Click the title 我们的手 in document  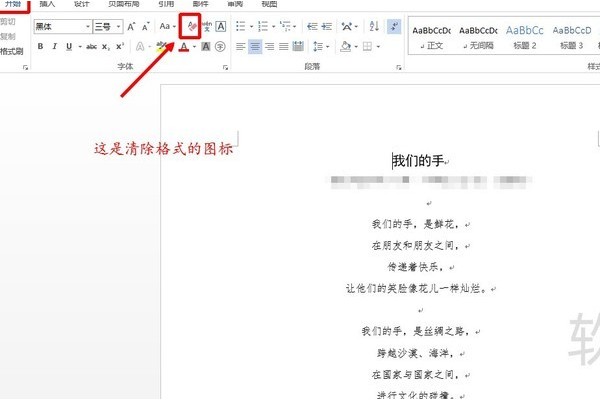click(x=419, y=161)
